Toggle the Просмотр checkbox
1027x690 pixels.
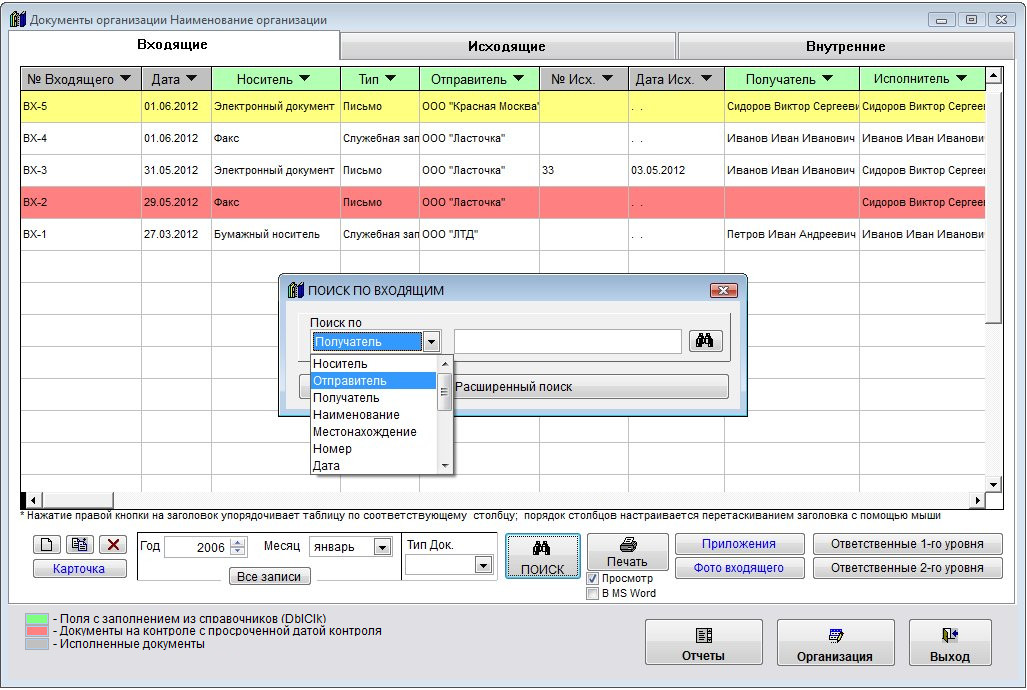point(593,578)
